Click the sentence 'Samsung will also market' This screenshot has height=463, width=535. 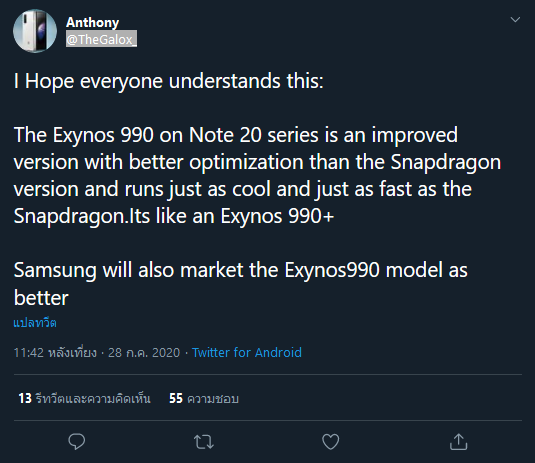129,270
